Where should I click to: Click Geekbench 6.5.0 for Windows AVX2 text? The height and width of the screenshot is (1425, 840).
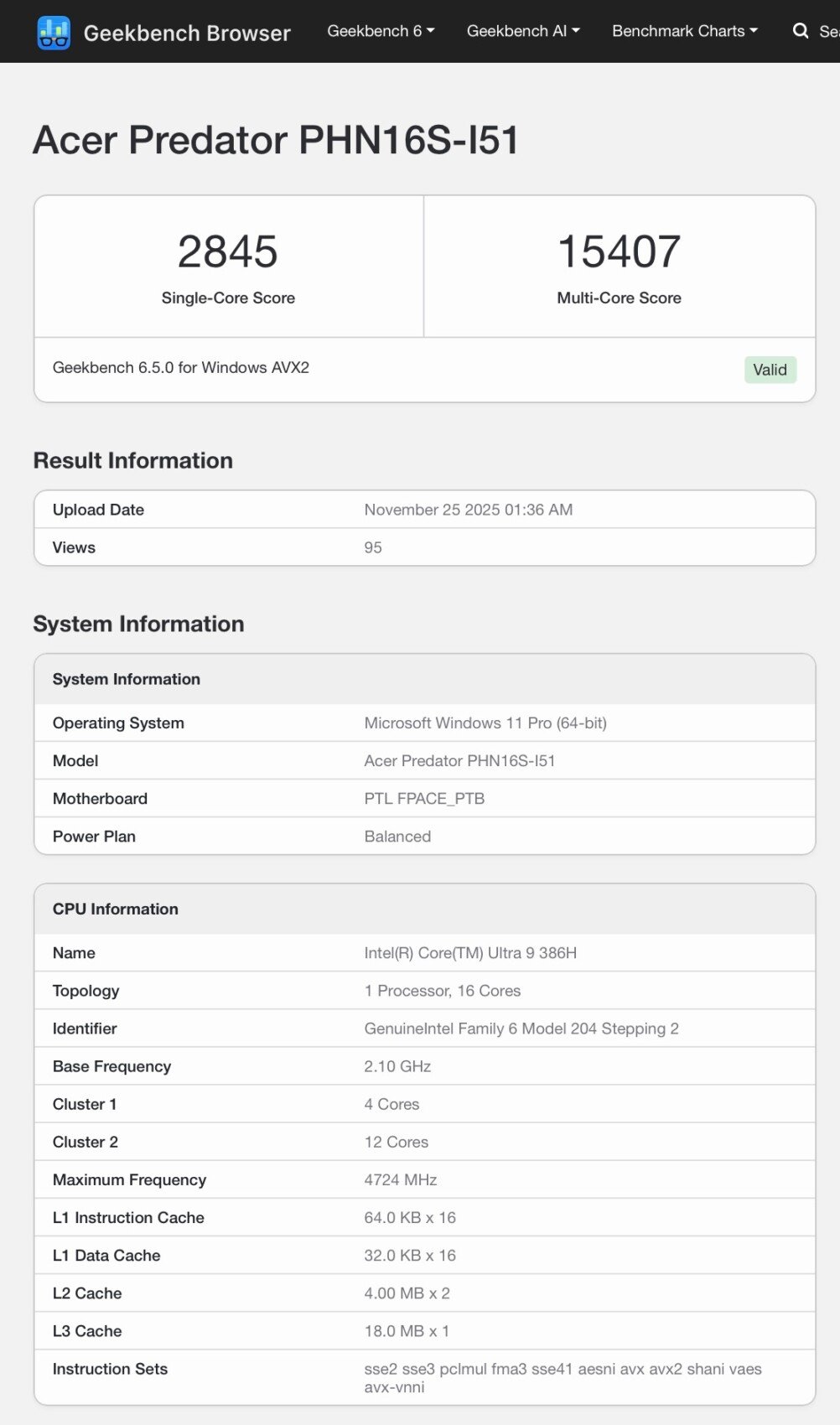(181, 367)
